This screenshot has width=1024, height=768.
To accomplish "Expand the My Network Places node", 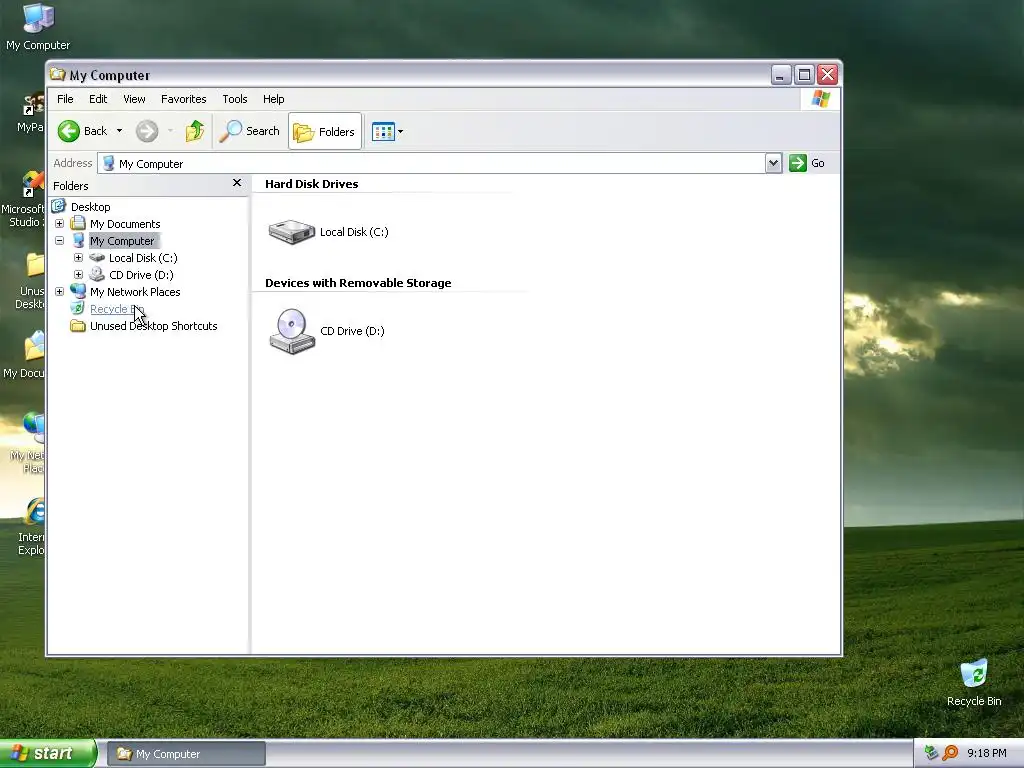I will click(x=59, y=292).
